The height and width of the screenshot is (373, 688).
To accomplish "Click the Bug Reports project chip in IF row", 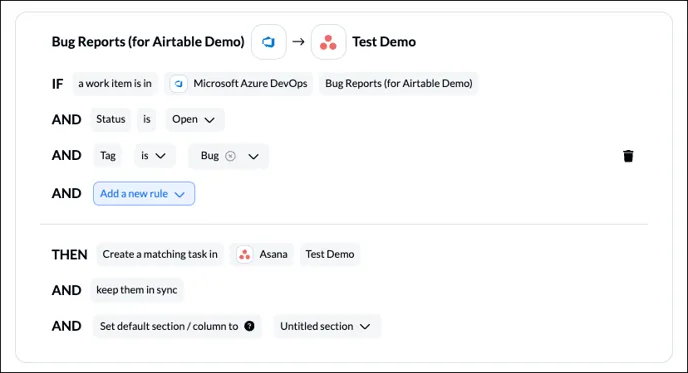I will point(398,83).
